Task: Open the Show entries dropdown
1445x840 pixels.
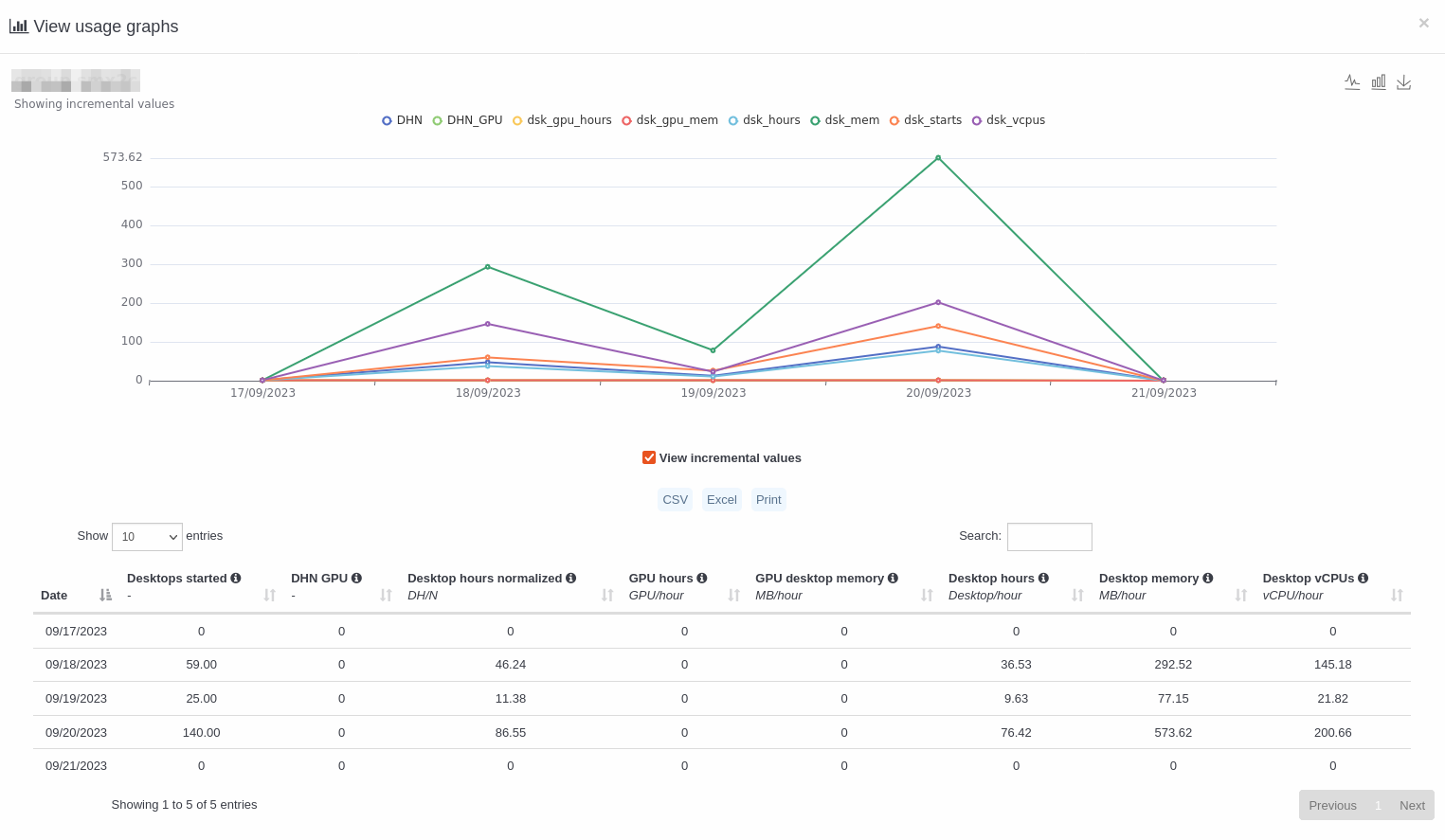Action: [147, 537]
